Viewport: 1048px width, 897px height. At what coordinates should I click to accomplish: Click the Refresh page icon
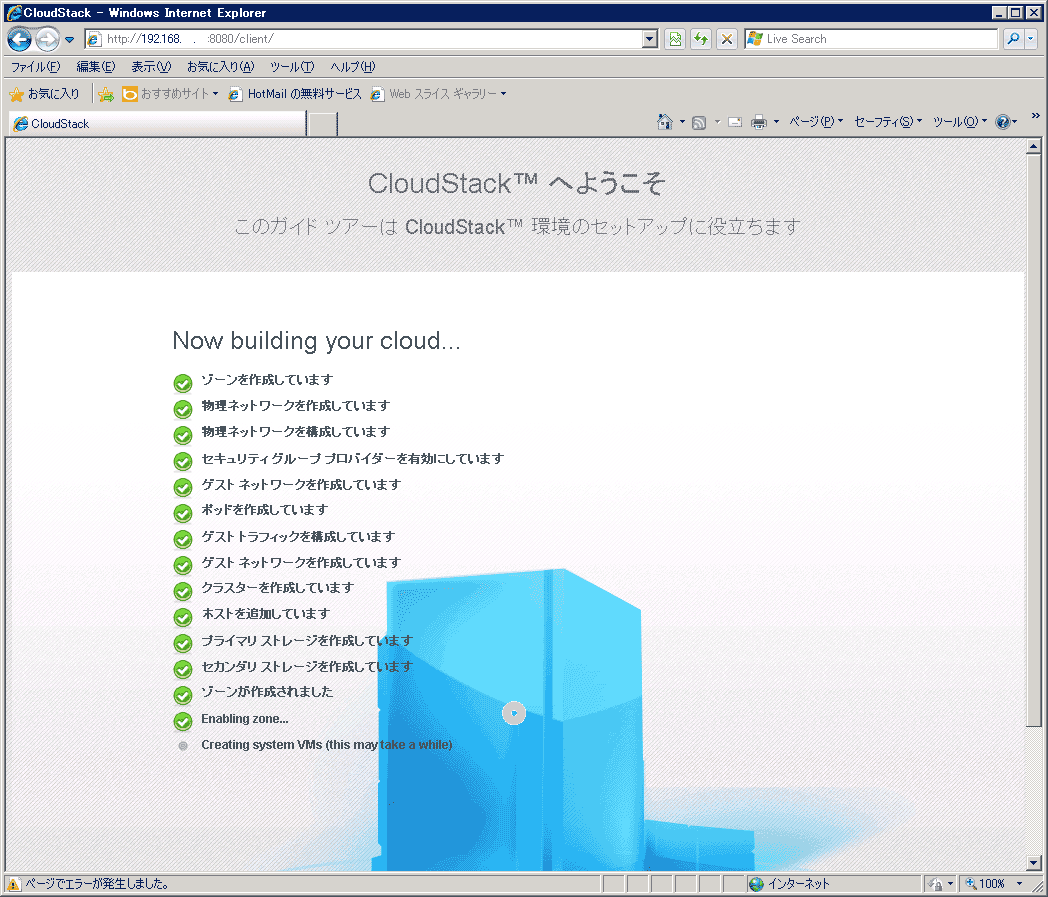701,39
